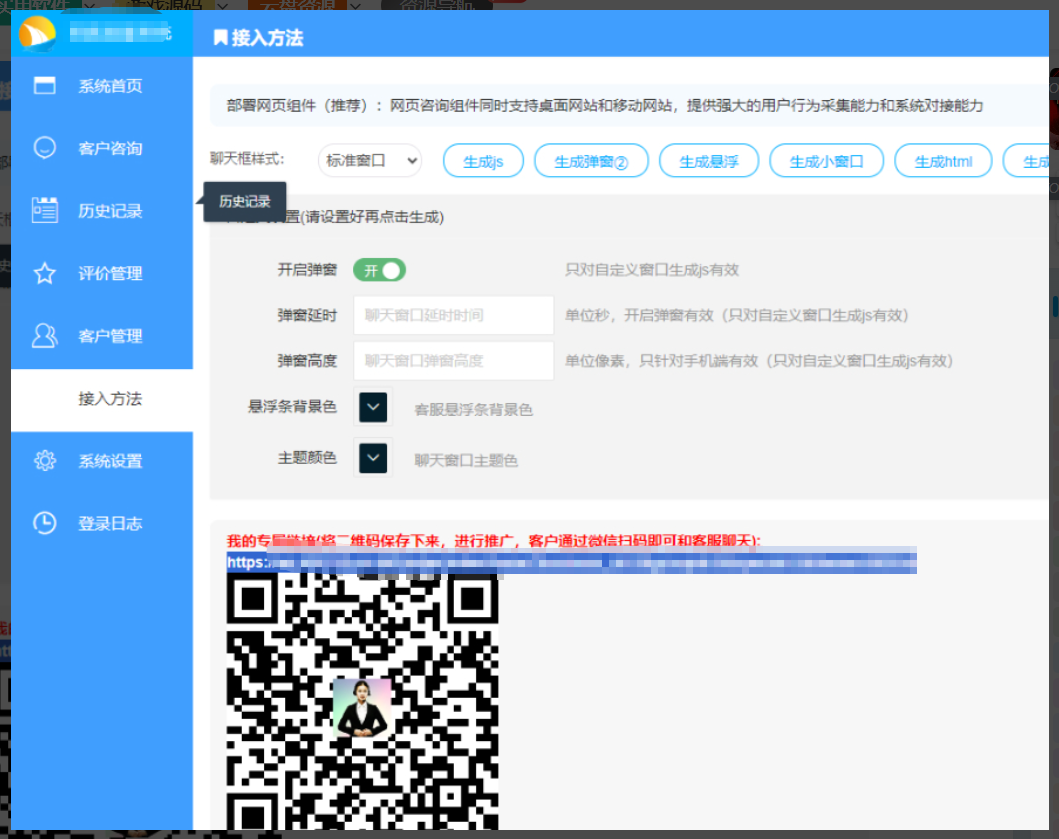Select the 接入方法 sidebar item
The image size is (1059, 839).
[x=102, y=399]
